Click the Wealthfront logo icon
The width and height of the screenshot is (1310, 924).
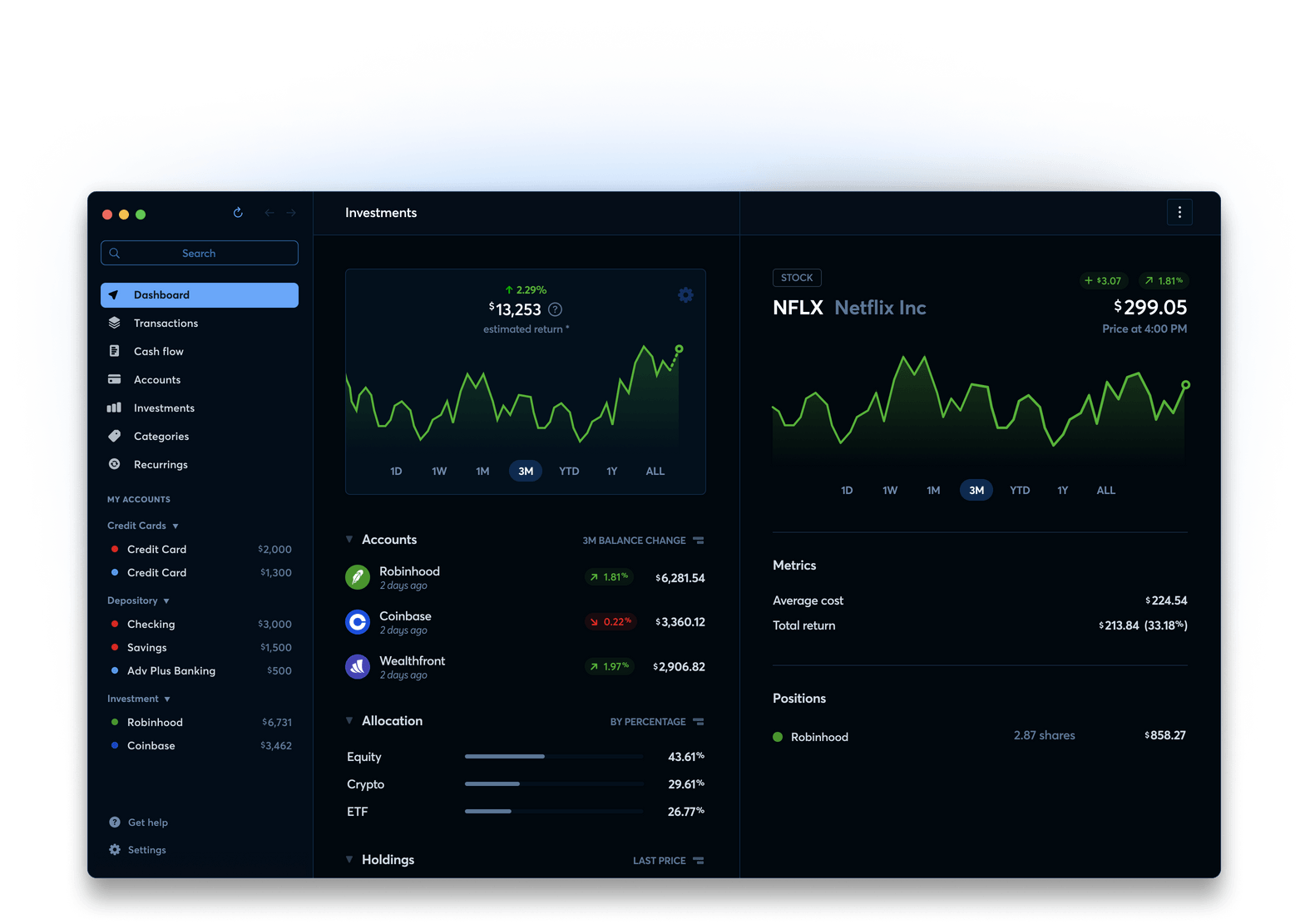358,666
